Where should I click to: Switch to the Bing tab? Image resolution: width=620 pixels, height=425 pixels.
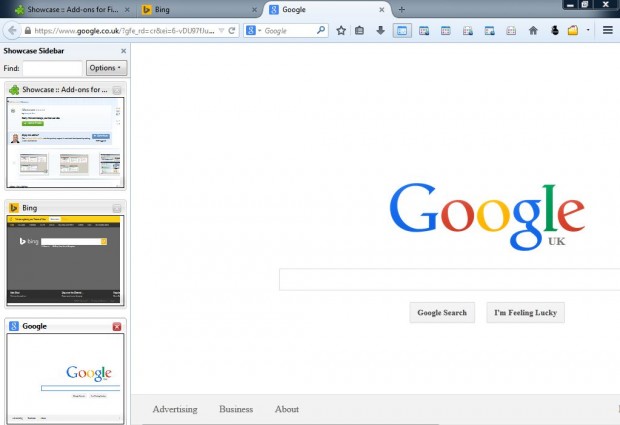[190, 10]
